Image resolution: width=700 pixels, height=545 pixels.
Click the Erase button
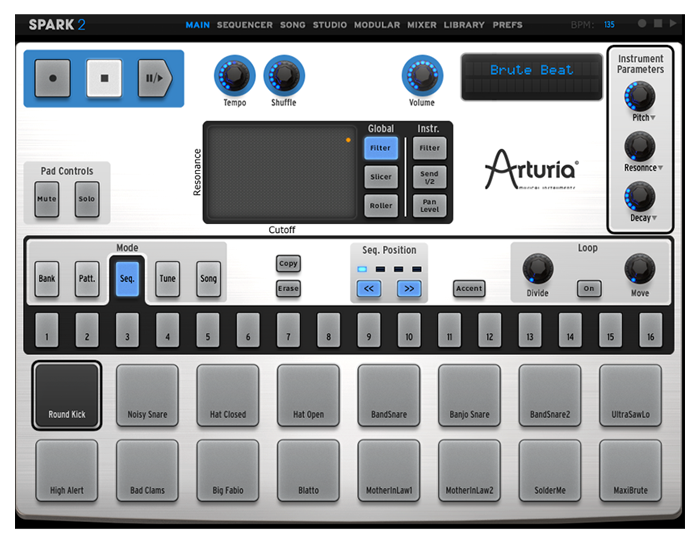288,288
